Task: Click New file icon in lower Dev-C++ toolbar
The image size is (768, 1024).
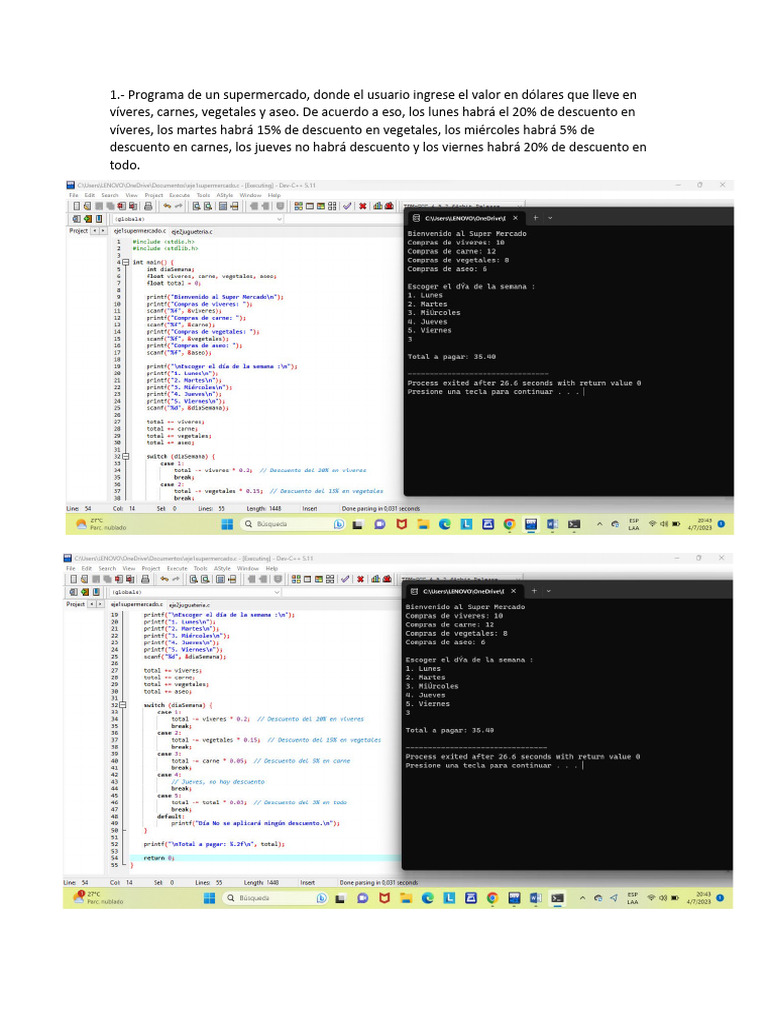Action: coord(73,579)
